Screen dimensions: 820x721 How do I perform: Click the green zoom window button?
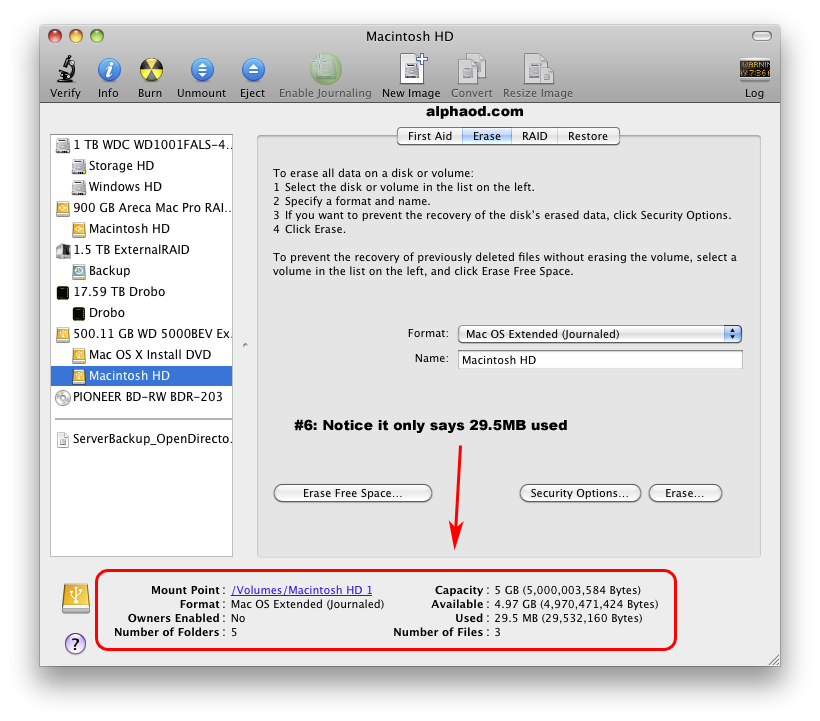(x=97, y=36)
